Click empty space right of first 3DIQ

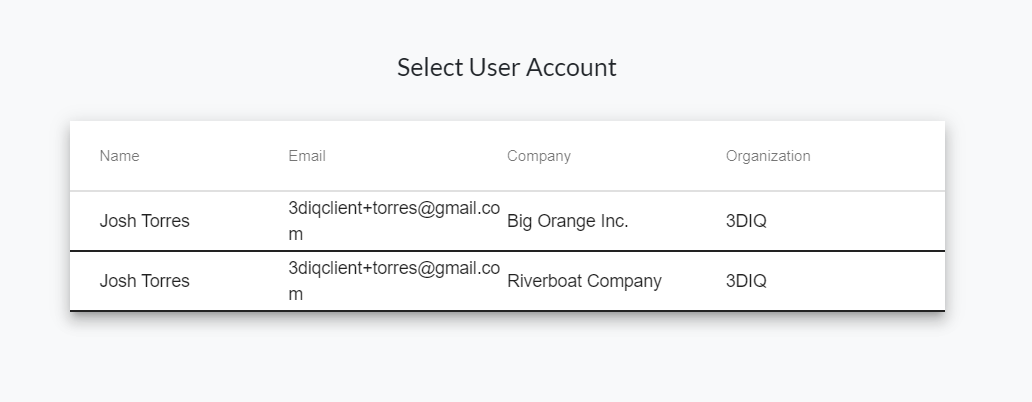(856, 221)
